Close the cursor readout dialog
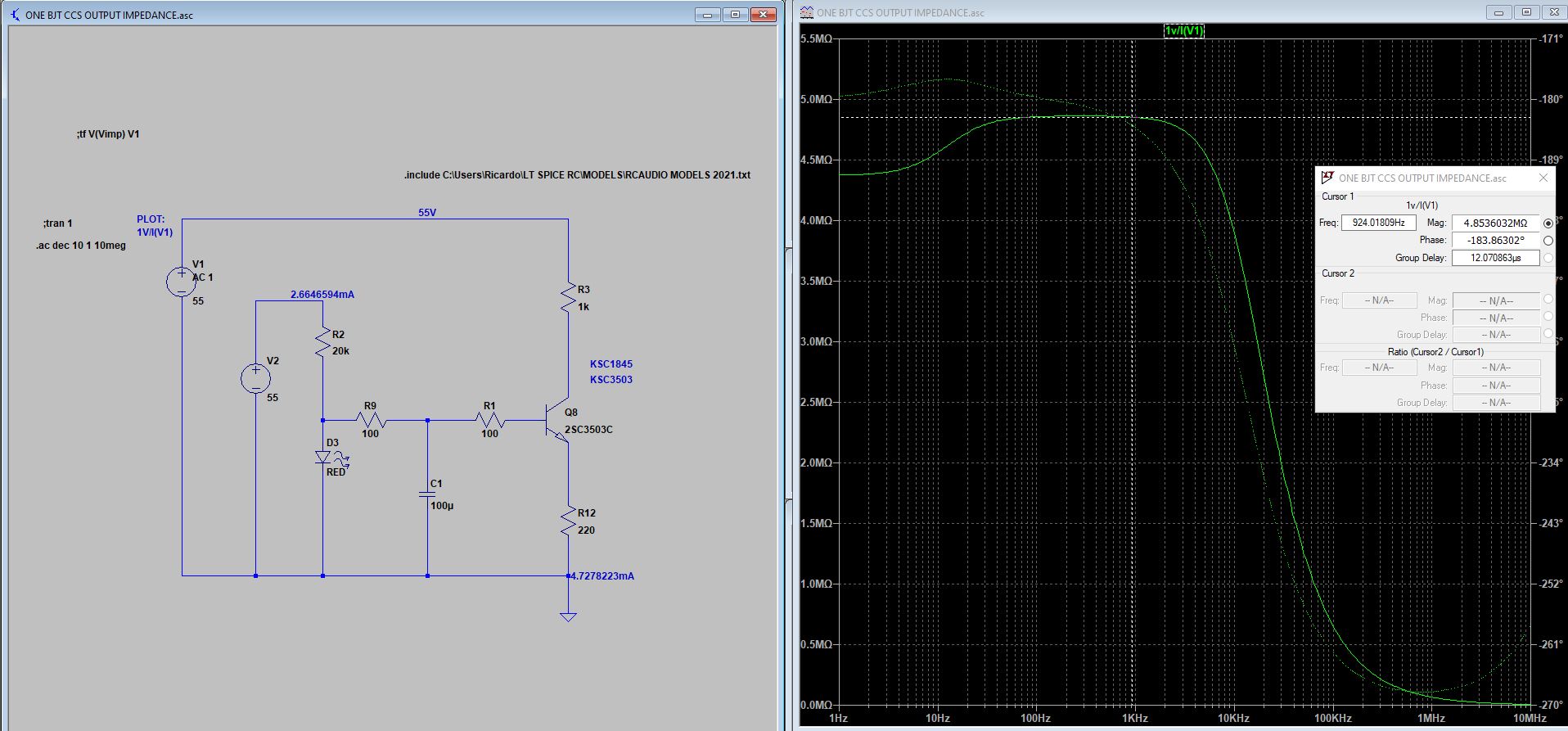Image resolution: width=1568 pixels, height=731 pixels. point(1543,178)
